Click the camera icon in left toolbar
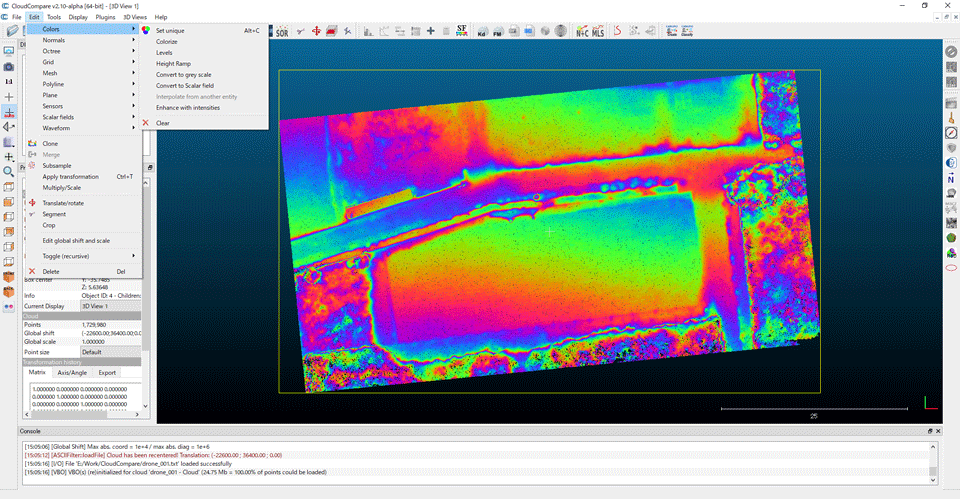This screenshot has width=960, height=499. (x=9, y=66)
